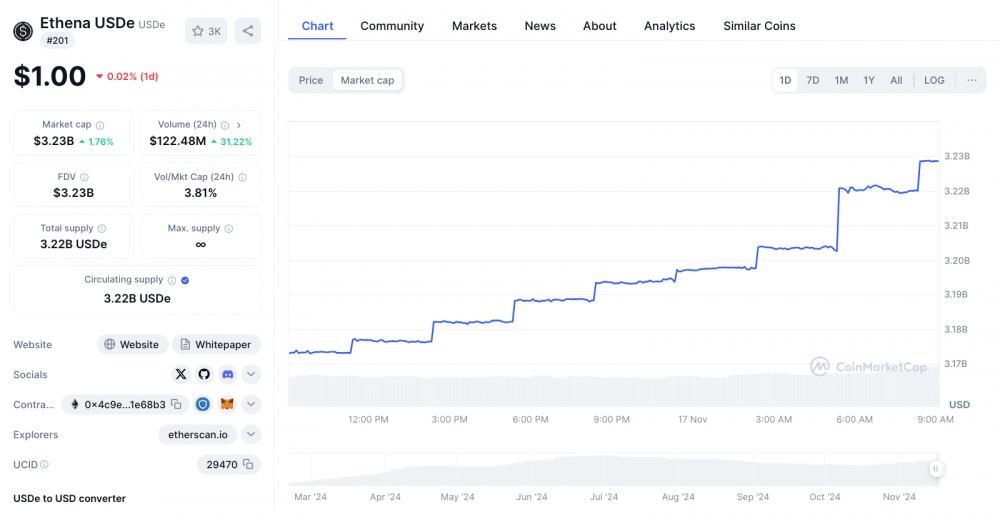
Task: Click the $1.00 price value
Action: pos(50,76)
